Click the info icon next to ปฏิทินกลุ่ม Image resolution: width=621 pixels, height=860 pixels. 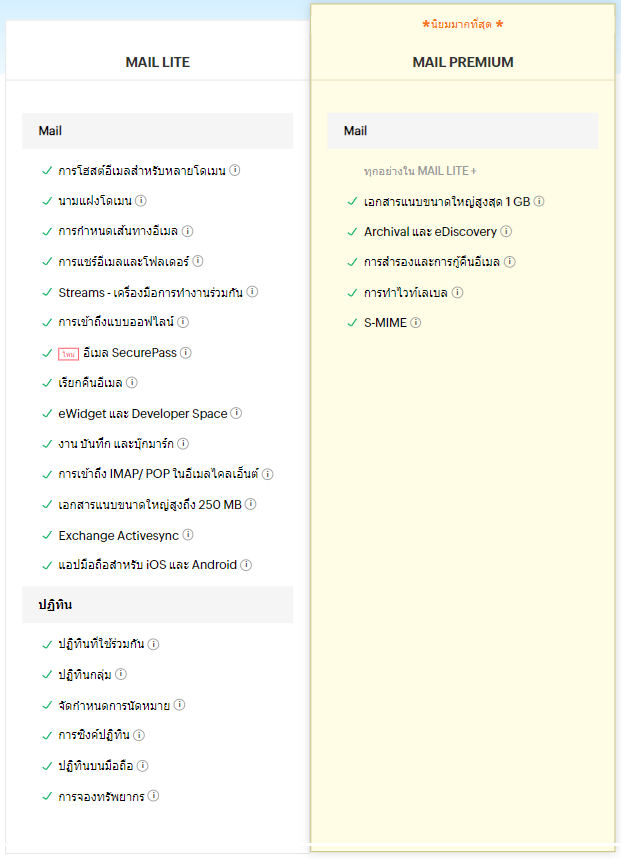(x=121, y=674)
